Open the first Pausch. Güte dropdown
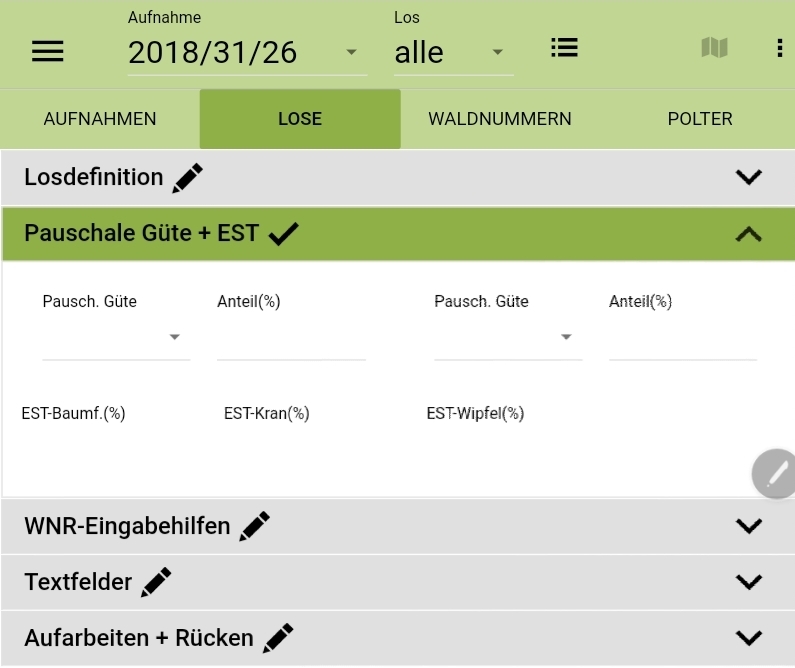Image resolution: width=795 pixels, height=668 pixels. tap(116, 338)
